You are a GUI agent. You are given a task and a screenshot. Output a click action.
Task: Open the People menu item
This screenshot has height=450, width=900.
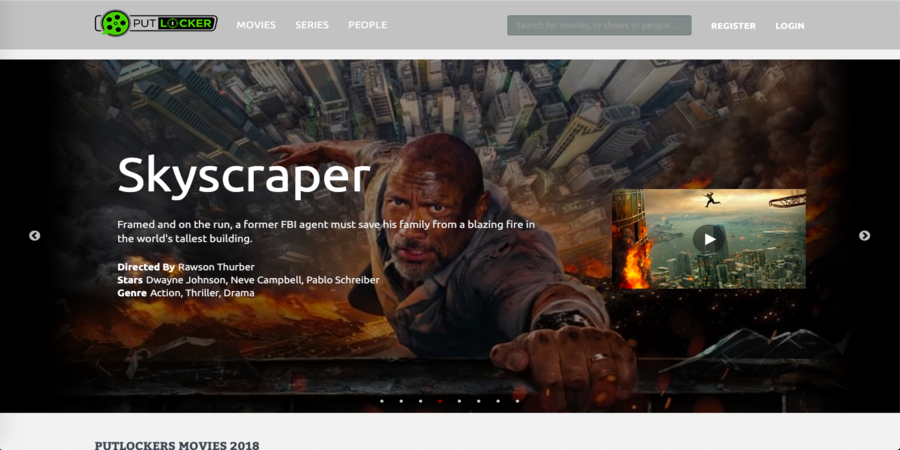pos(367,25)
